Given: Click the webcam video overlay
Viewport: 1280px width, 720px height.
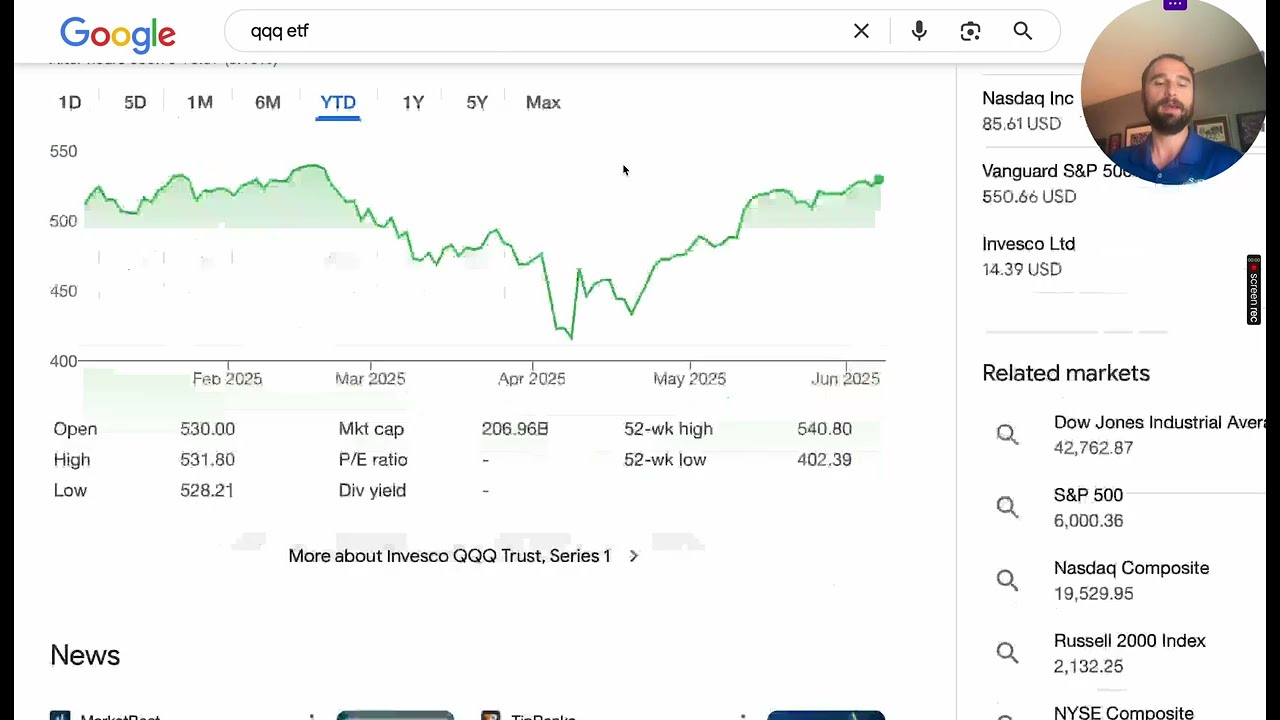Looking at the screenshot, I should pyautogui.click(x=1174, y=93).
